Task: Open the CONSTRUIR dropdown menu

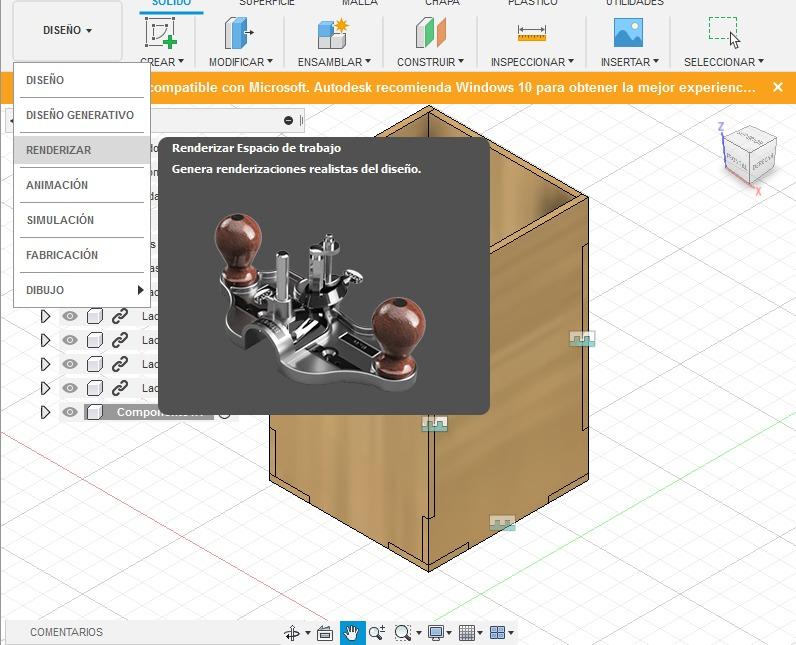Action: (430, 62)
